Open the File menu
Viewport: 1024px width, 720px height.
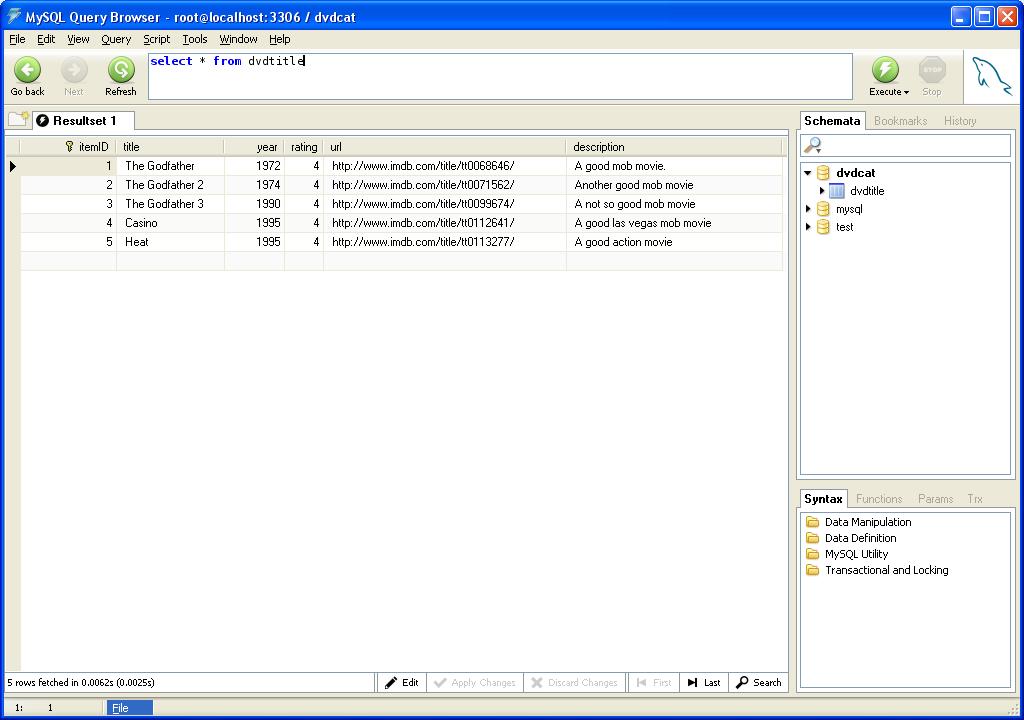click(17, 39)
